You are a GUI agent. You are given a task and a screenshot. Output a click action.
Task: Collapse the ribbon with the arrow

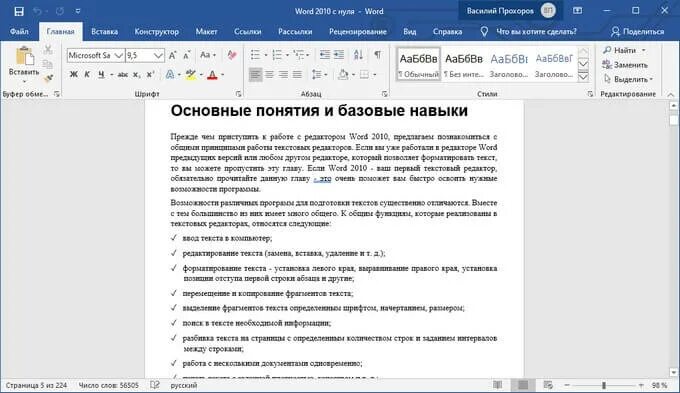tap(670, 94)
